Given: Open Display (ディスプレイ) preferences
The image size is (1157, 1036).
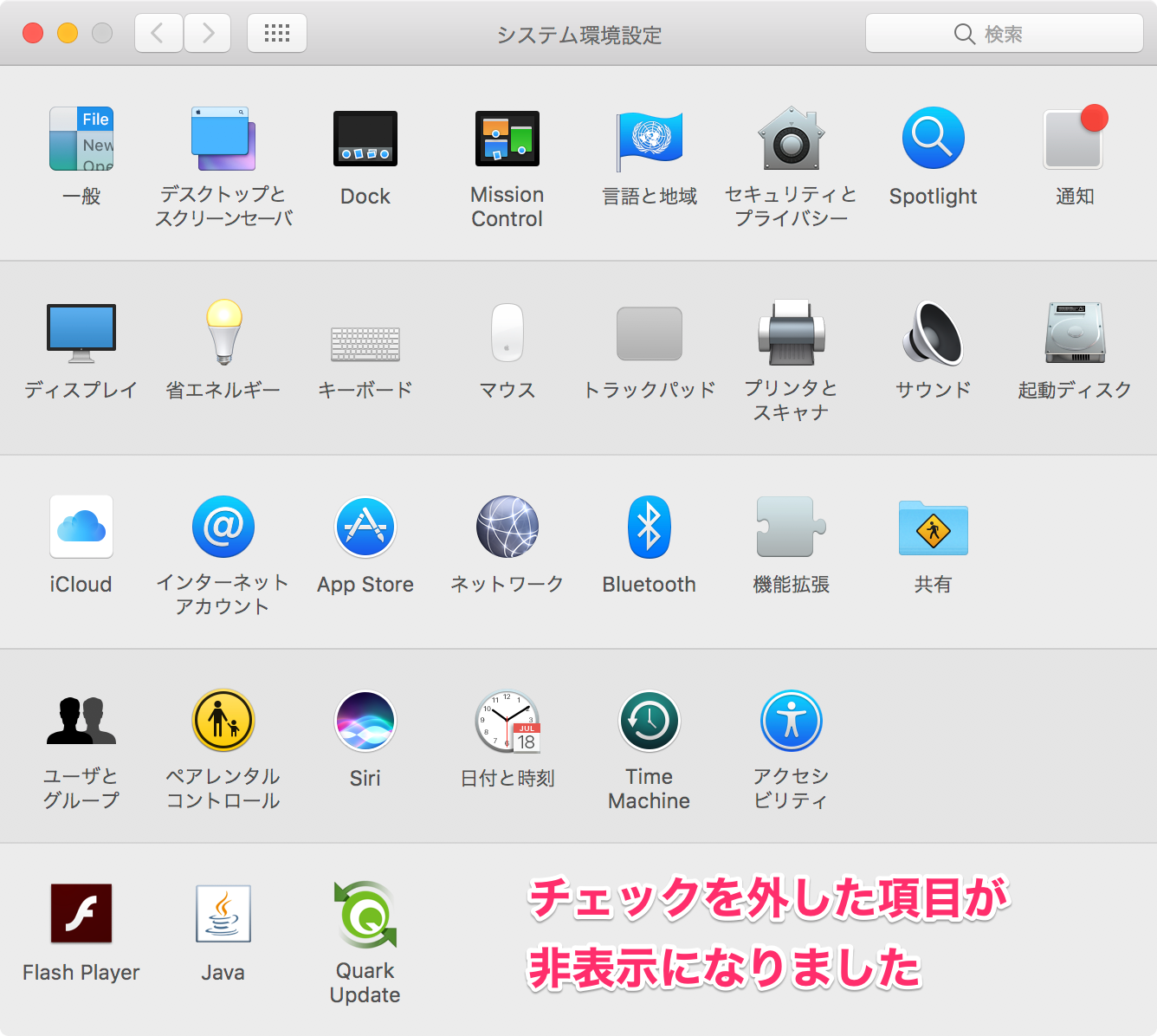Looking at the screenshot, I should pos(82,333).
